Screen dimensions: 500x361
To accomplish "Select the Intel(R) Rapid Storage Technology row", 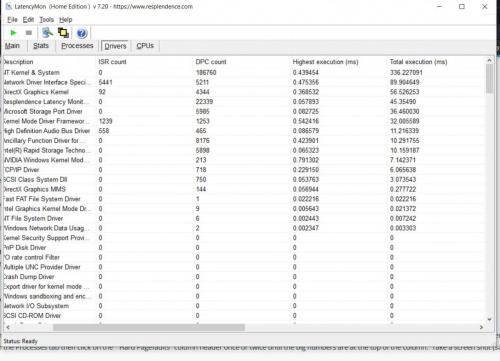I will coord(244,150).
